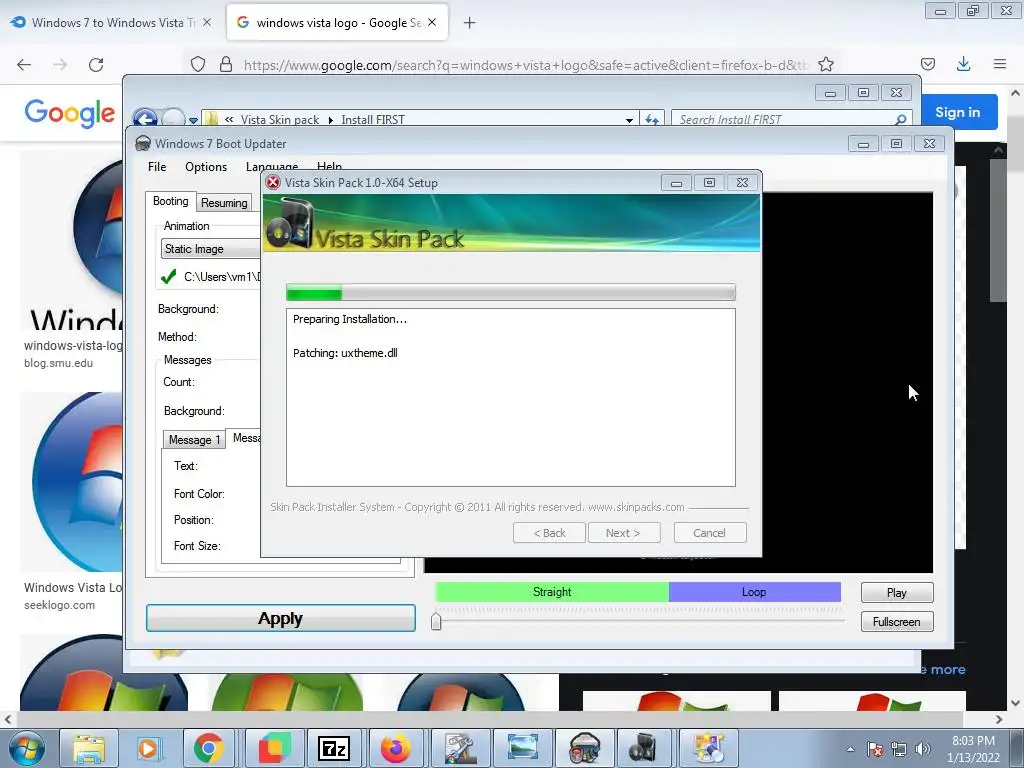Click Cancel in Vista Skin Pack setup

coord(709,533)
